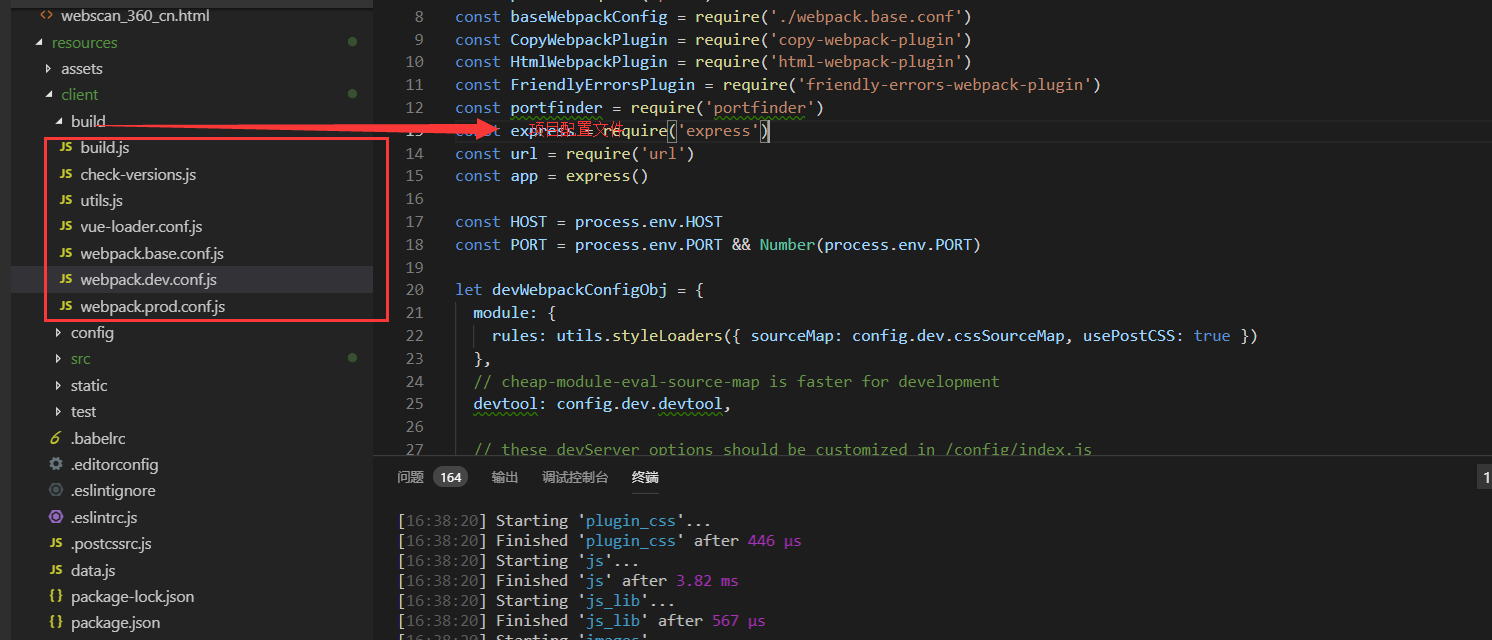
Task: Click the cheap-module-eval-source-map comment line
Action: coord(737,382)
